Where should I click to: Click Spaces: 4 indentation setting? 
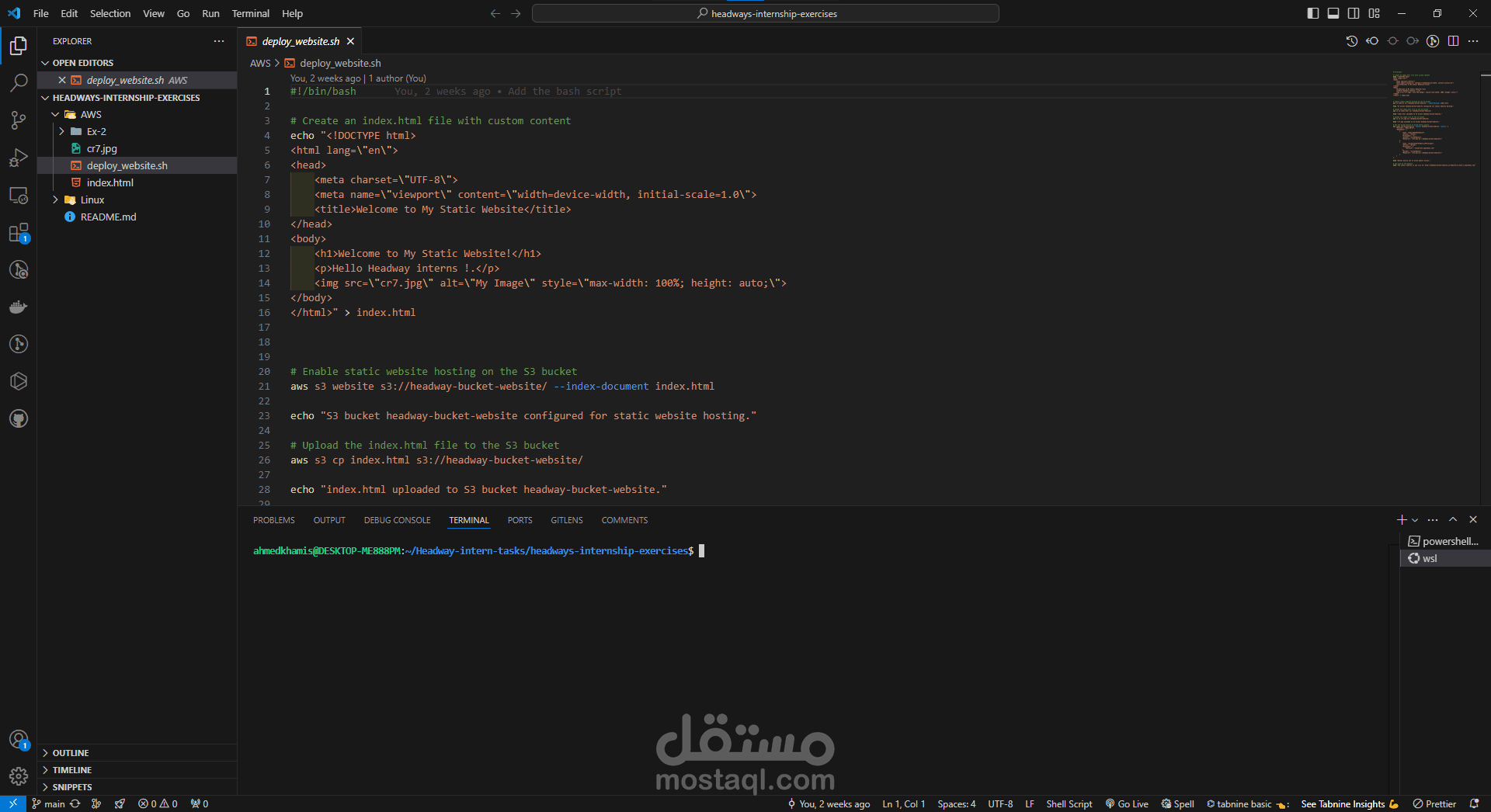pos(956,803)
